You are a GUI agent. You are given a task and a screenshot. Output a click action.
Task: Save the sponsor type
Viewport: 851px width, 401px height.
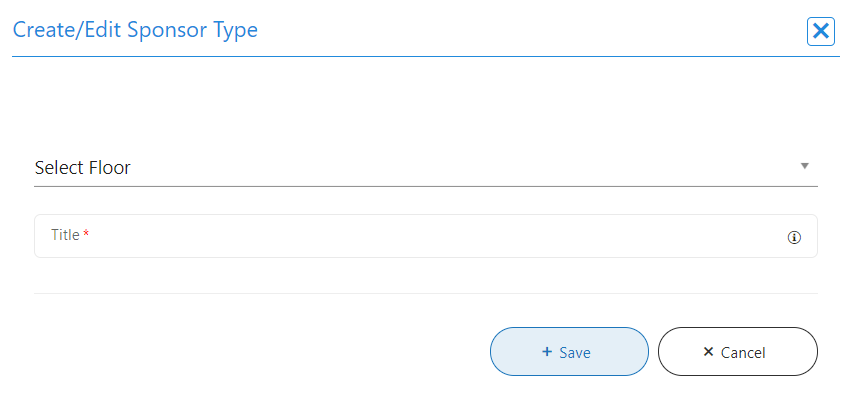(569, 351)
